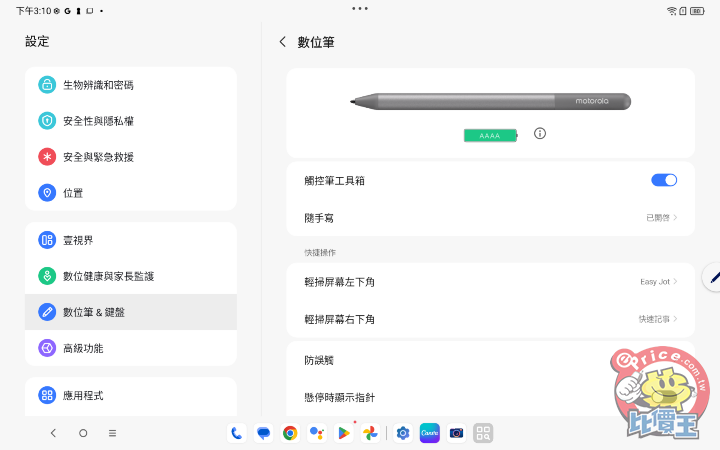Tap the 壹視界 icon
Image resolution: width=720 pixels, height=450 pixels.
(47, 240)
